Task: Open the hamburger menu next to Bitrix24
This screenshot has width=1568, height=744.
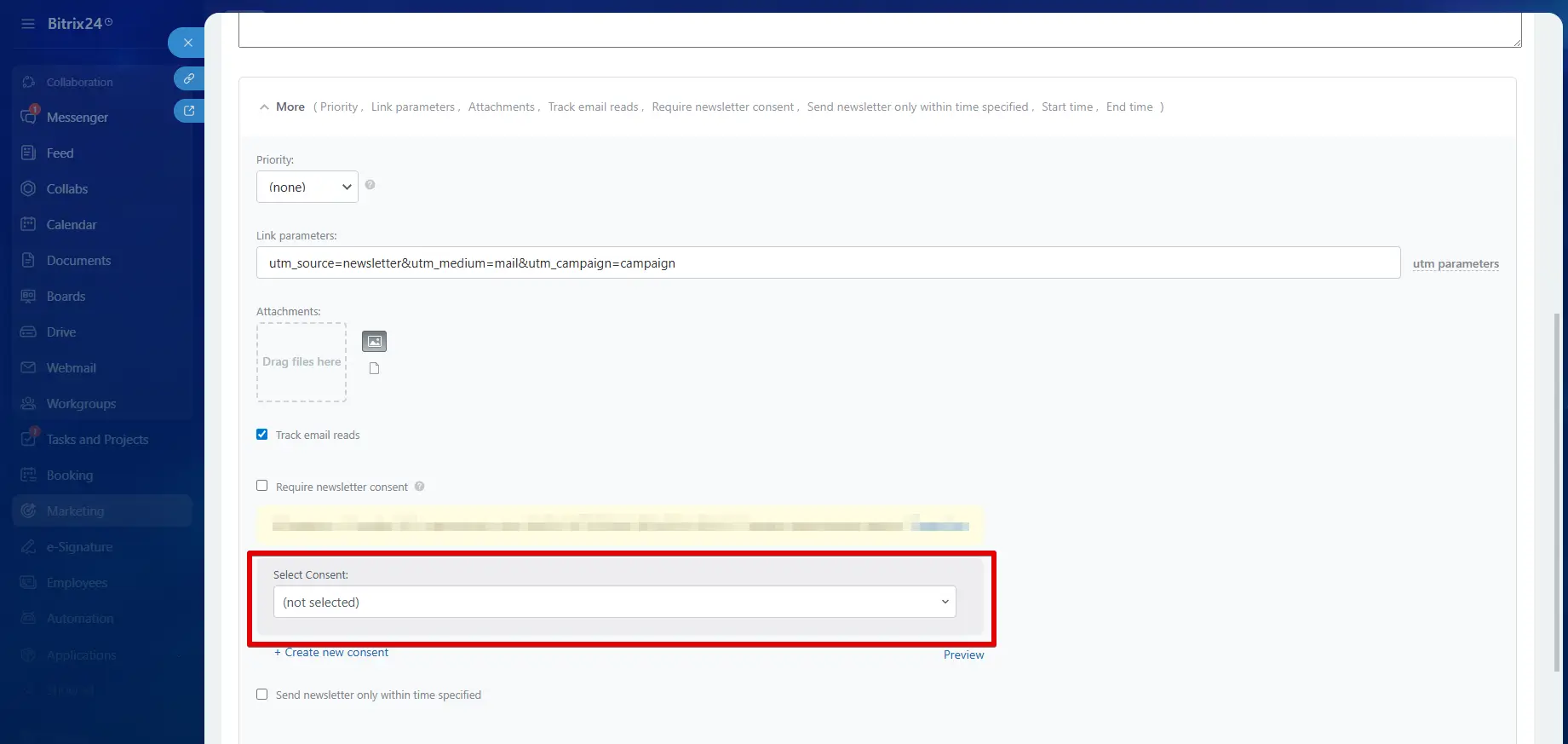Action: [28, 24]
